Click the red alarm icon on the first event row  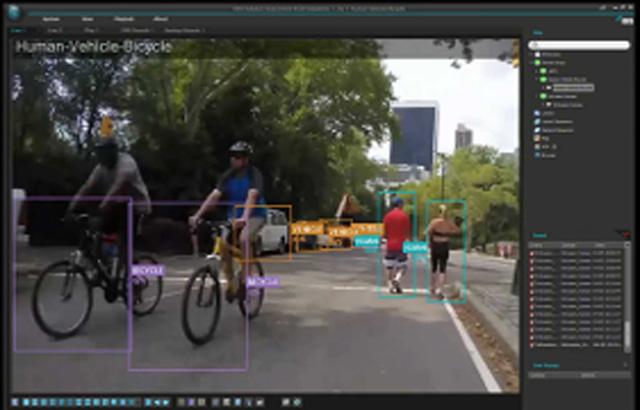click(x=533, y=254)
